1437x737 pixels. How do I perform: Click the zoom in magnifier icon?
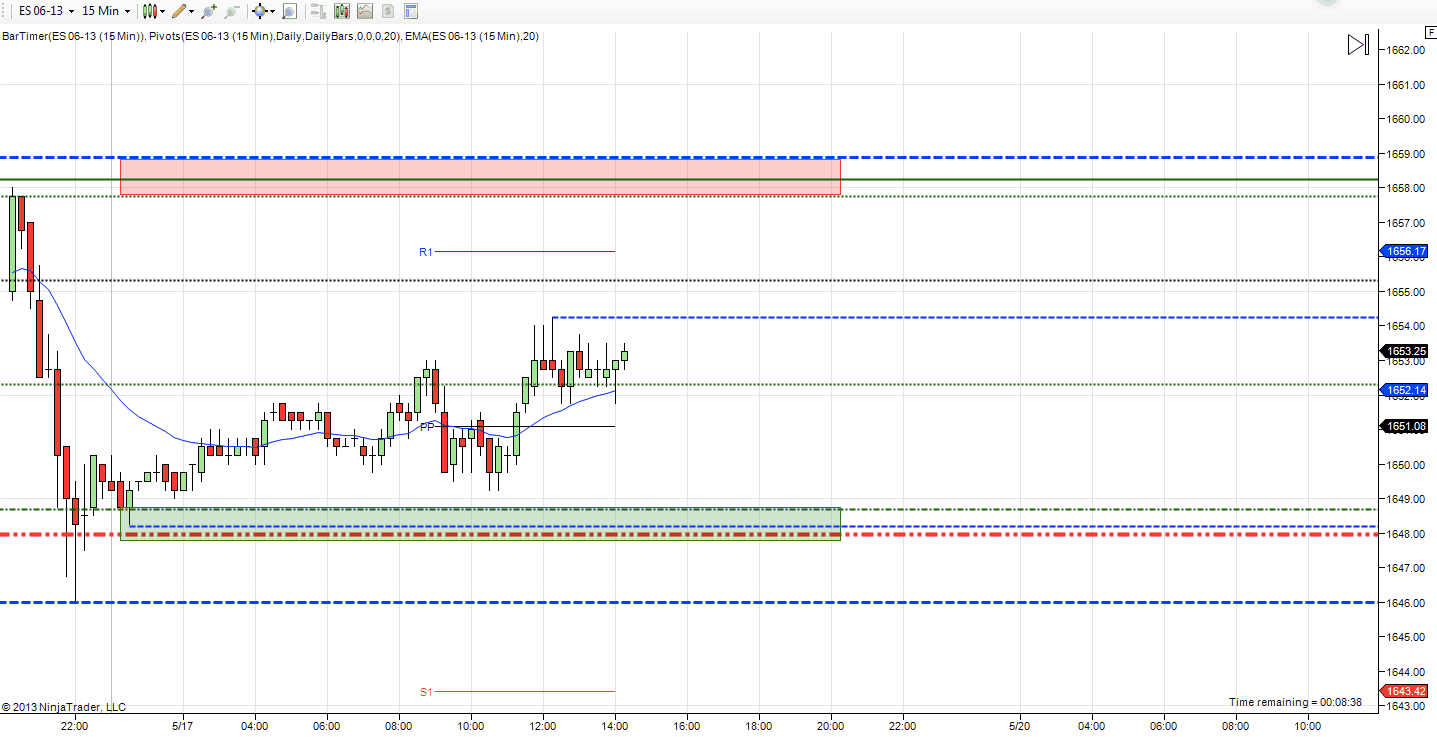pos(208,11)
